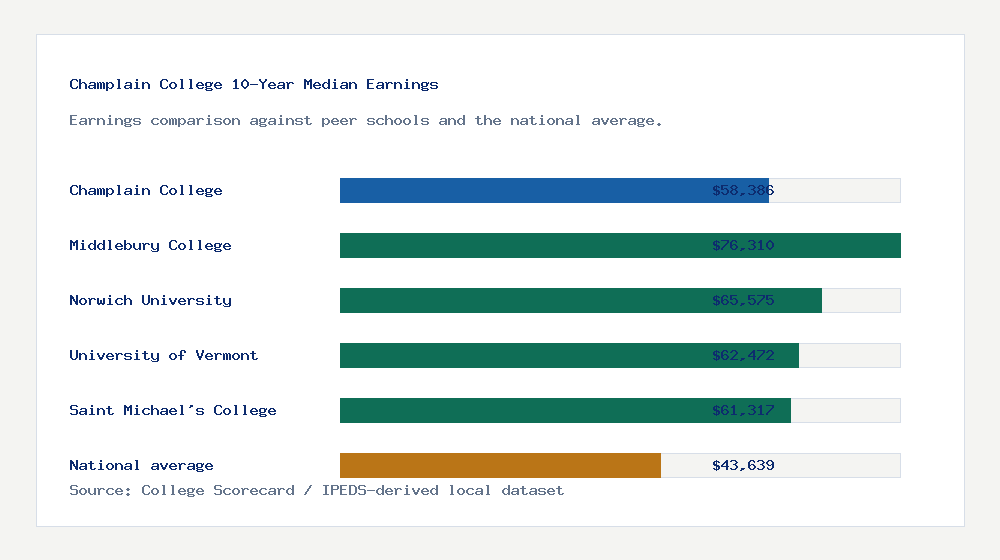
Task: Select the 'University of Vermont' row label
Action: pyautogui.click(x=164, y=355)
